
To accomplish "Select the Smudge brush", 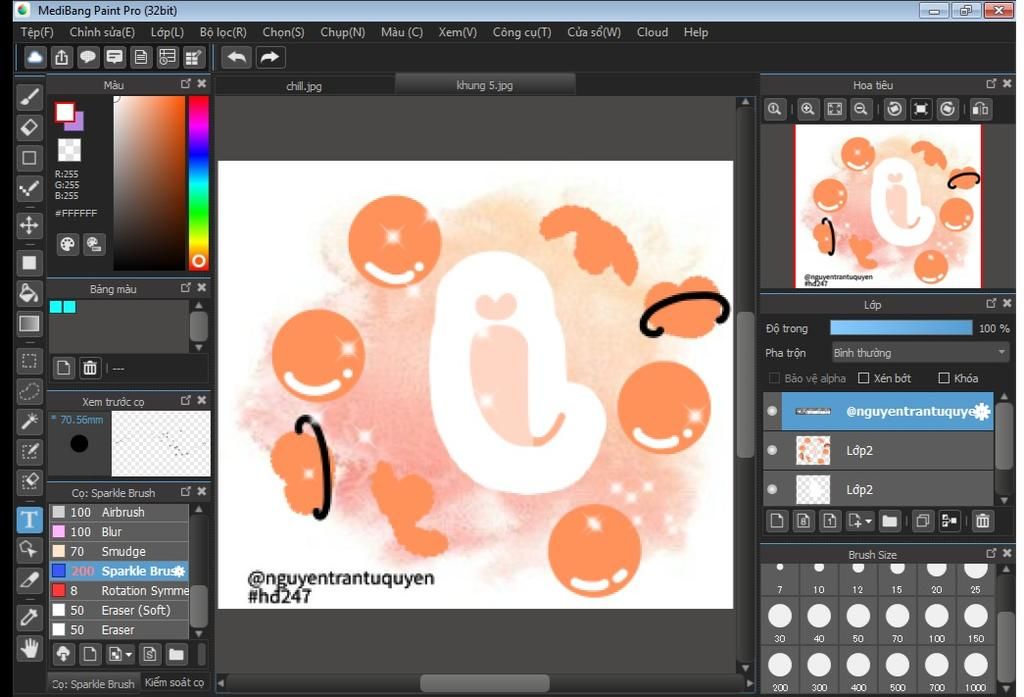I will point(119,551).
